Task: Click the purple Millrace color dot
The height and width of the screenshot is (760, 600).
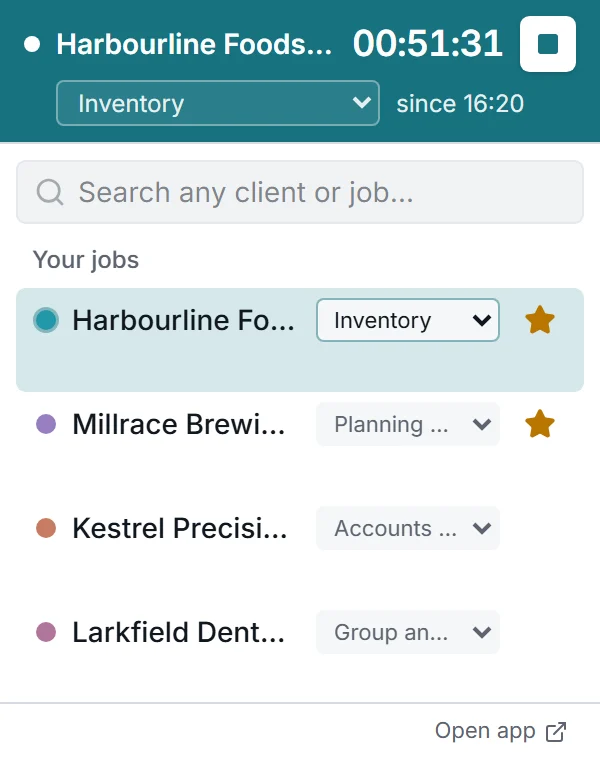Action: coord(46,424)
